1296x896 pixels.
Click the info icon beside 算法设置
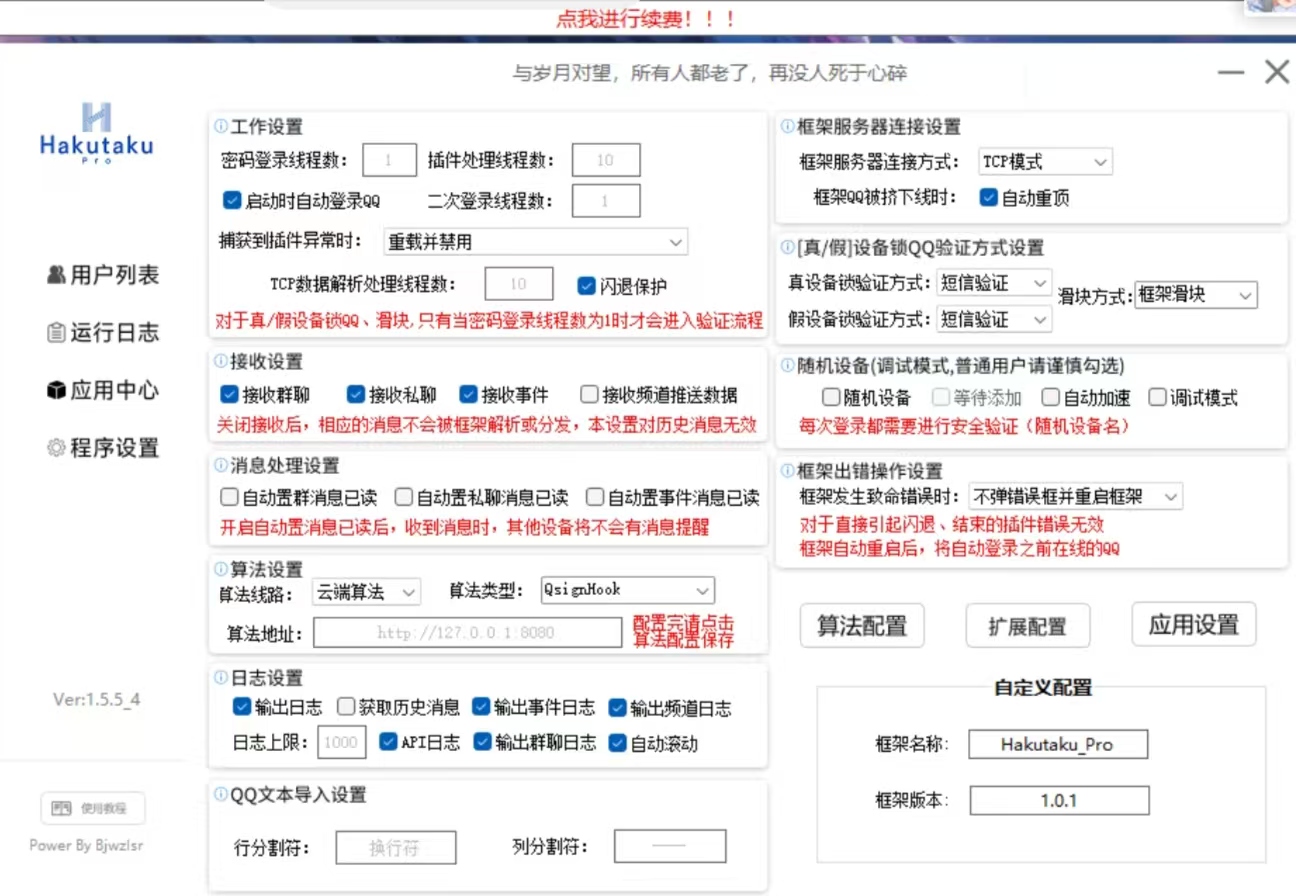220,569
